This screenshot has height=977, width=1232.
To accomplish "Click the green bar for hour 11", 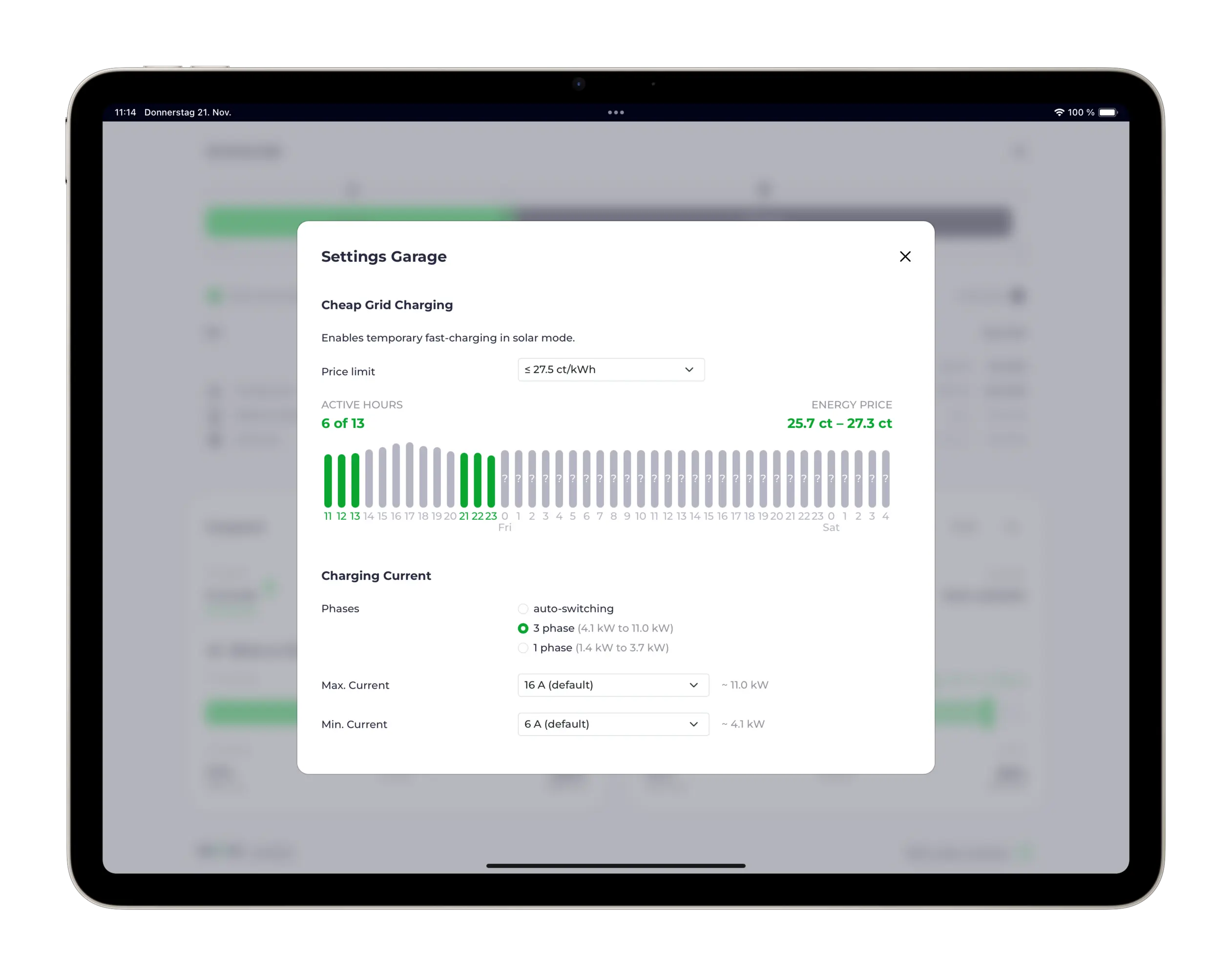I will [328, 480].
